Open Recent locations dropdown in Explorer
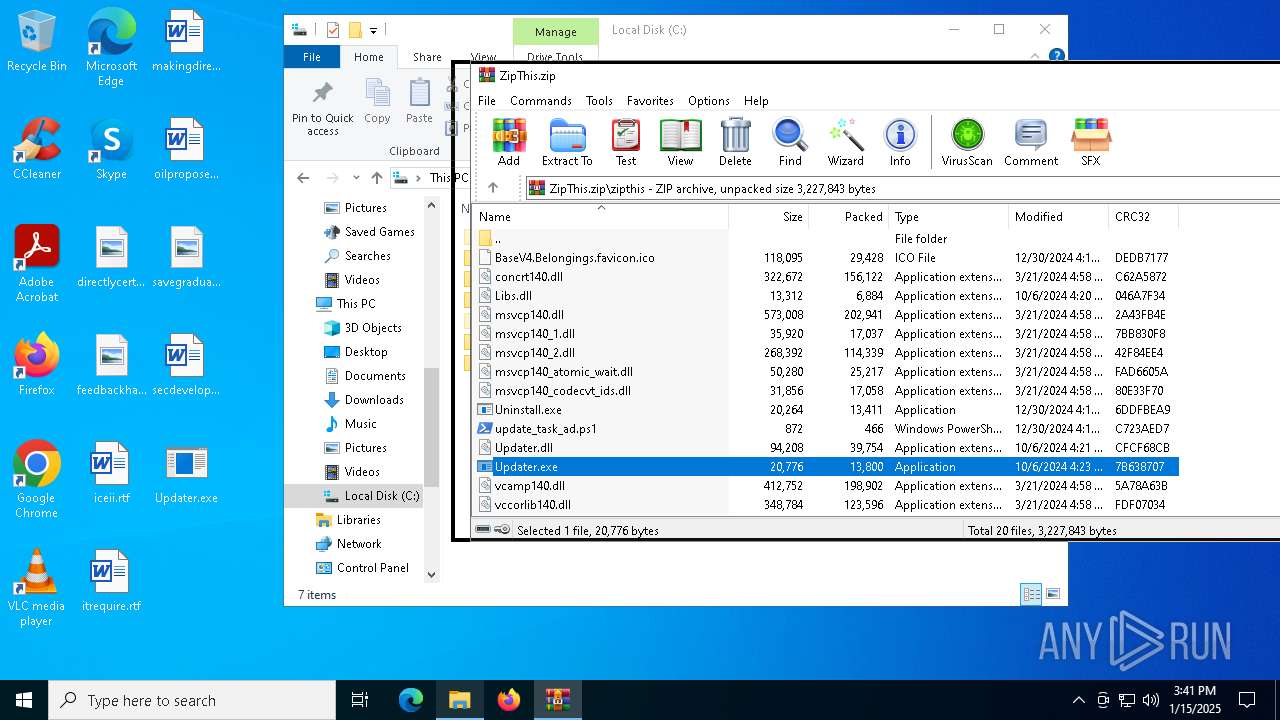Viewport: 1280px width, 720px height. [x=355, y=178]
